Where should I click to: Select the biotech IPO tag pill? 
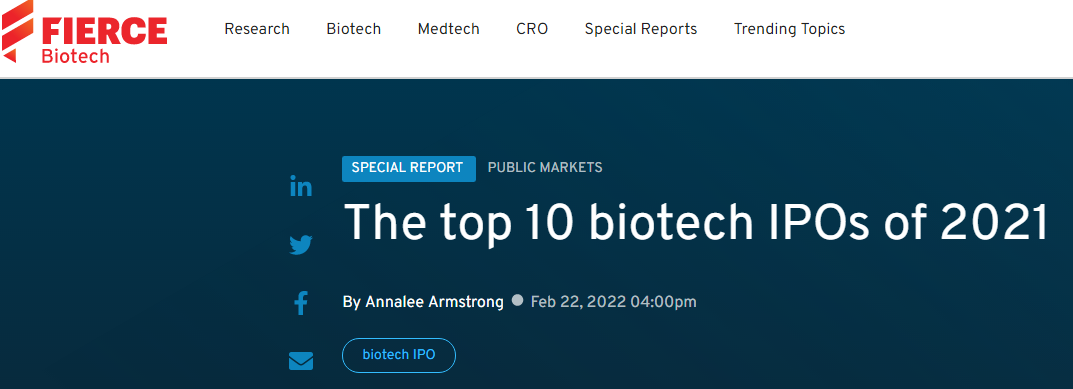(399, 355)
